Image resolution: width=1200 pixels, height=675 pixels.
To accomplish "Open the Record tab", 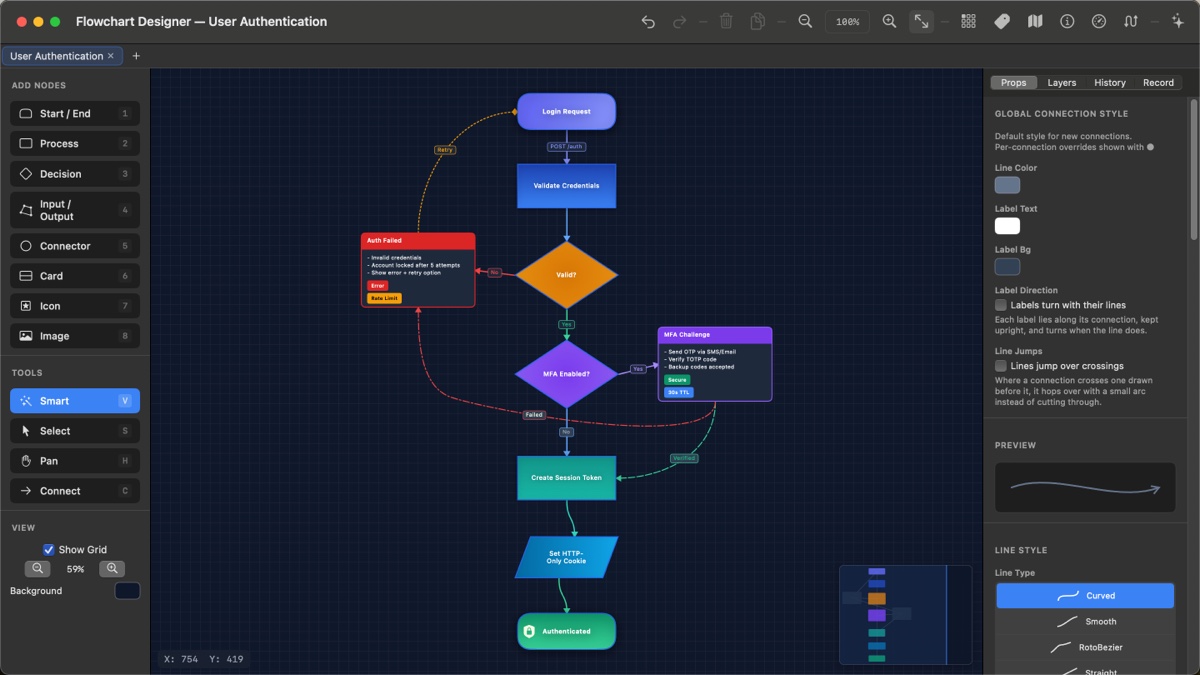I will click(x=1158, y=83).
